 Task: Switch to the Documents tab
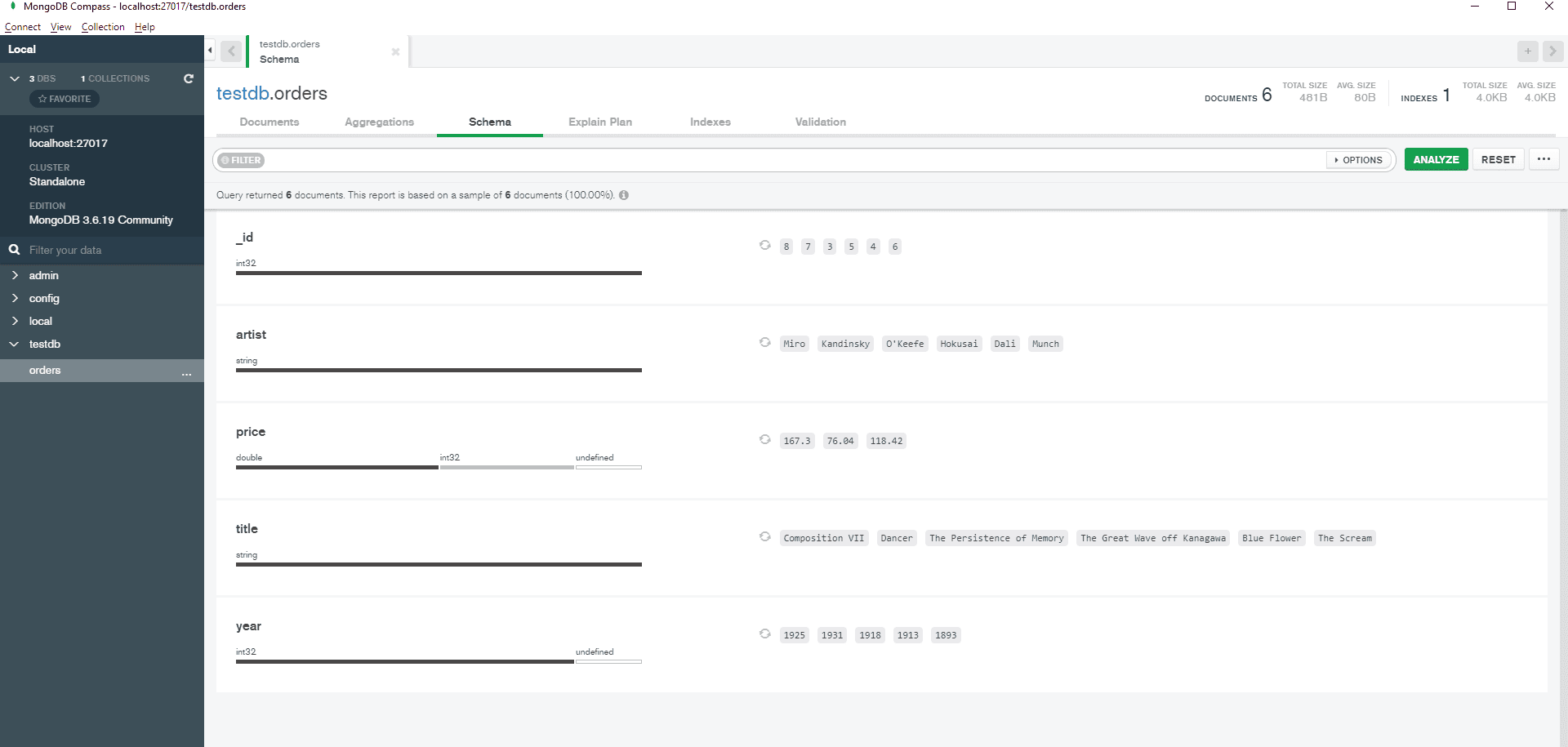point(269,122)
